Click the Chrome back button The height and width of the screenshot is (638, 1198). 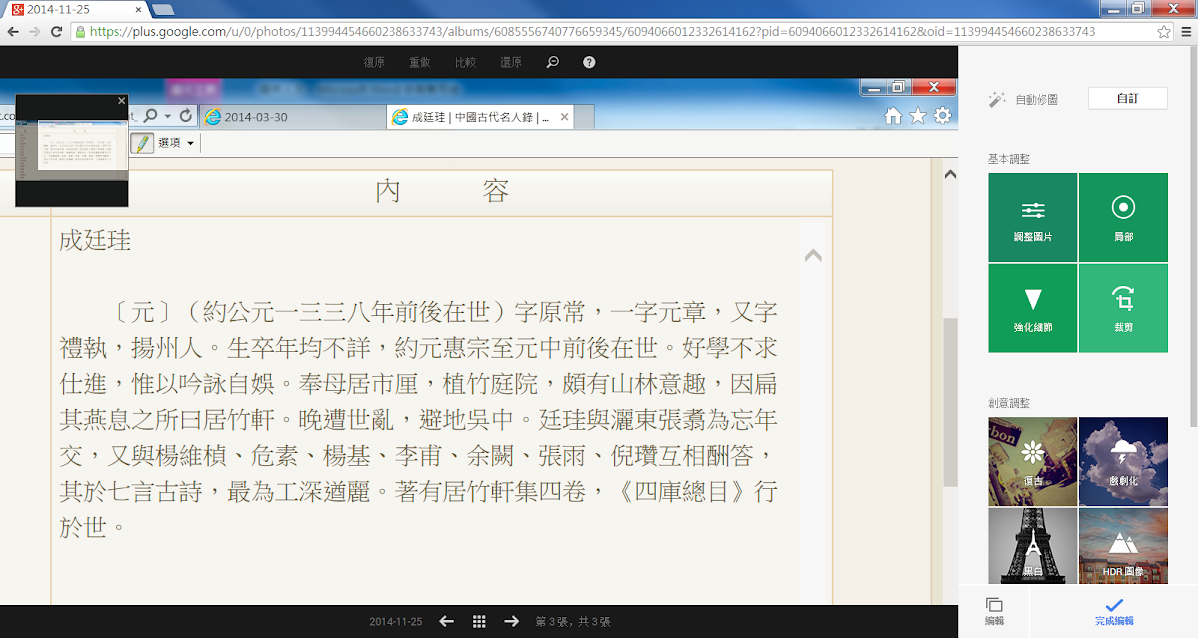tap(13, 31)
